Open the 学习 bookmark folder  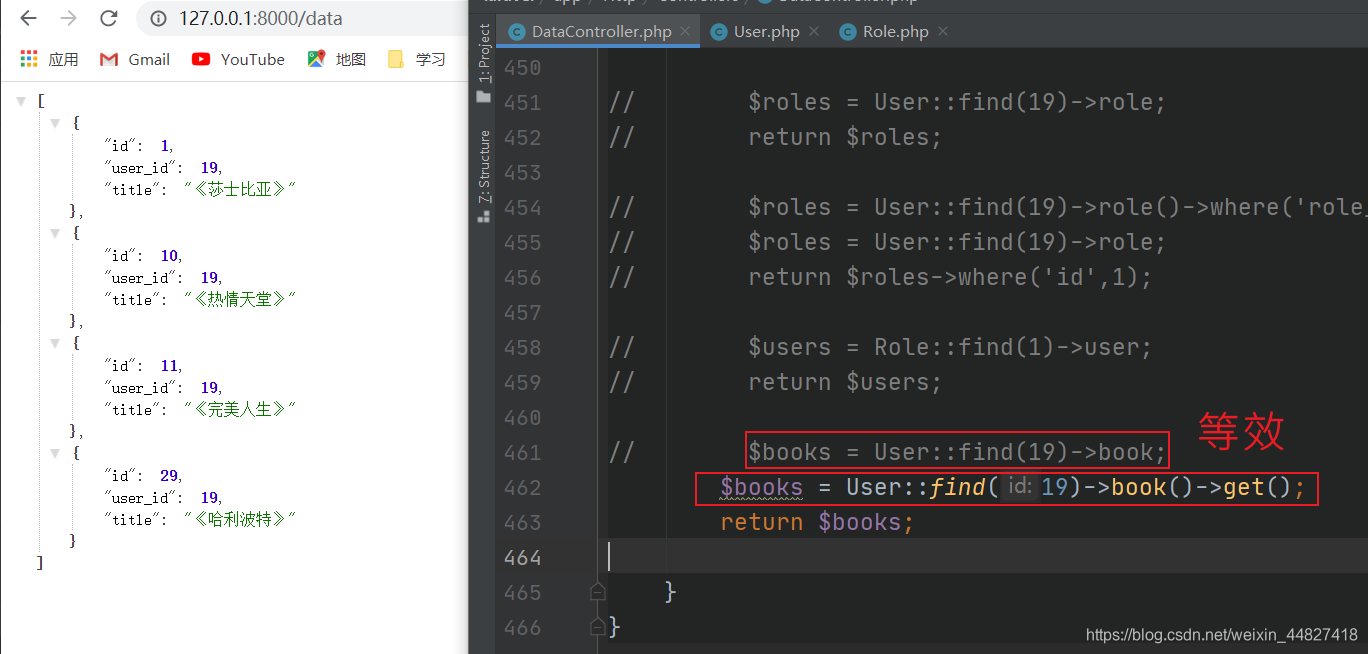[x=416, y=59]
